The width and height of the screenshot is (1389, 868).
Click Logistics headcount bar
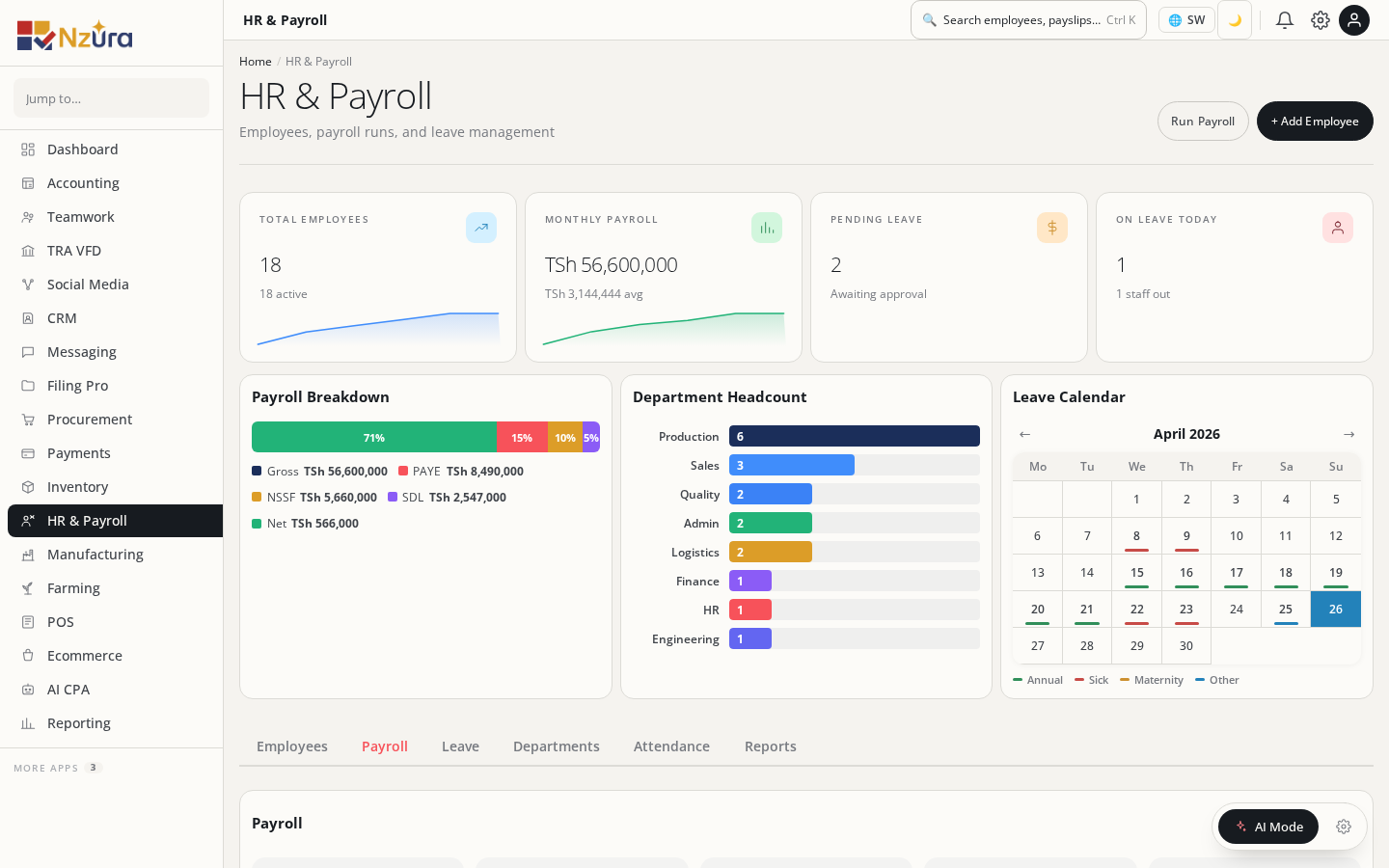pyautogui.click(x=771, y=552)
